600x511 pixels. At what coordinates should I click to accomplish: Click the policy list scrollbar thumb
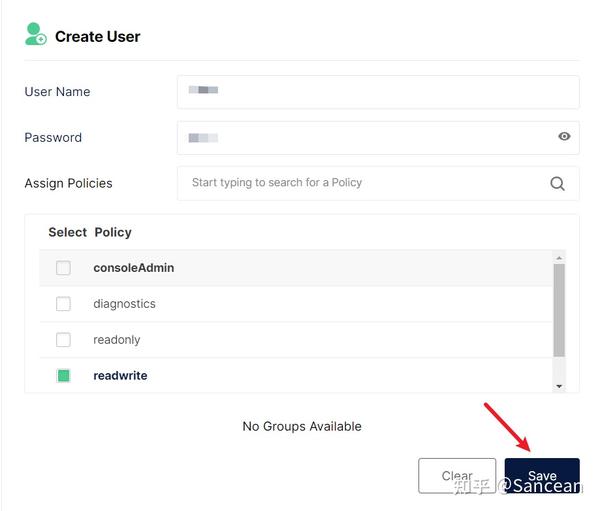559,310
